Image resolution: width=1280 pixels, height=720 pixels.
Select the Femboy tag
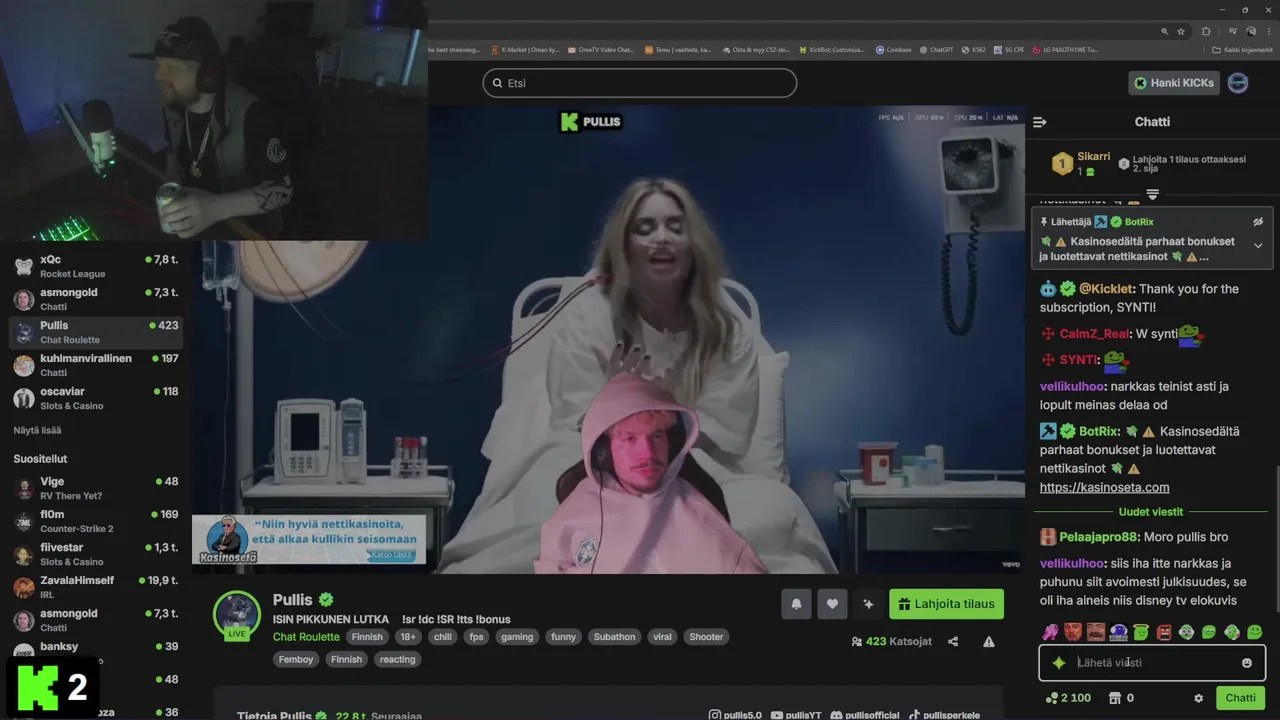pos(296,660)
